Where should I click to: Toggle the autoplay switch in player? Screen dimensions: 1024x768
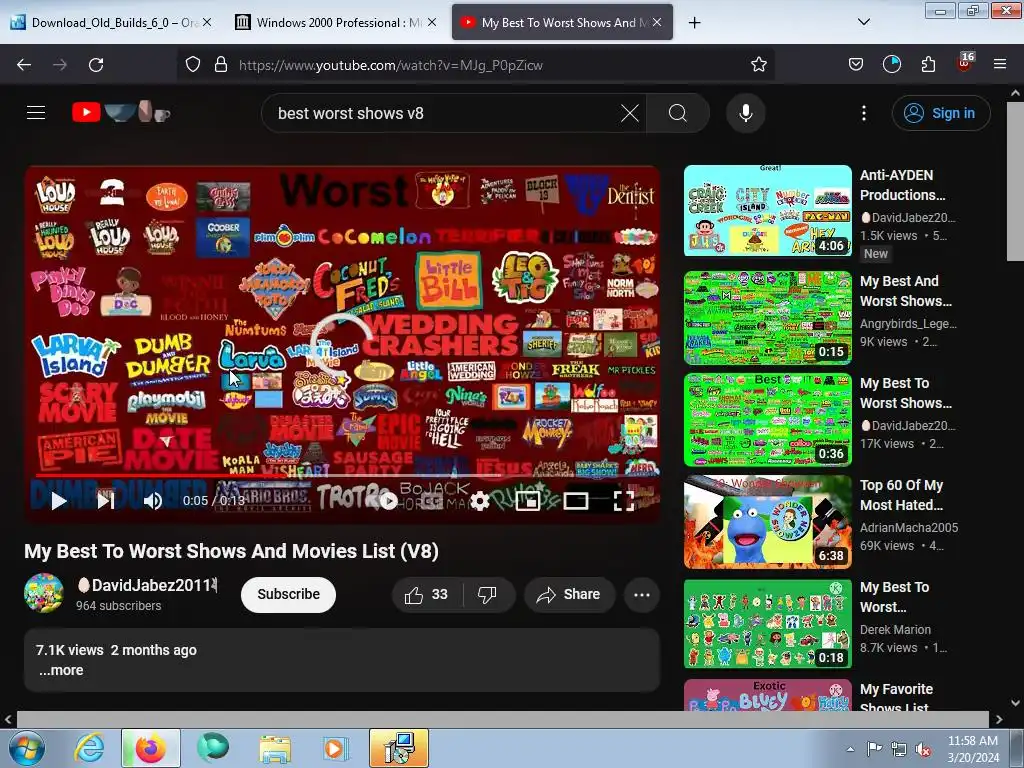(x=388, y=501)
